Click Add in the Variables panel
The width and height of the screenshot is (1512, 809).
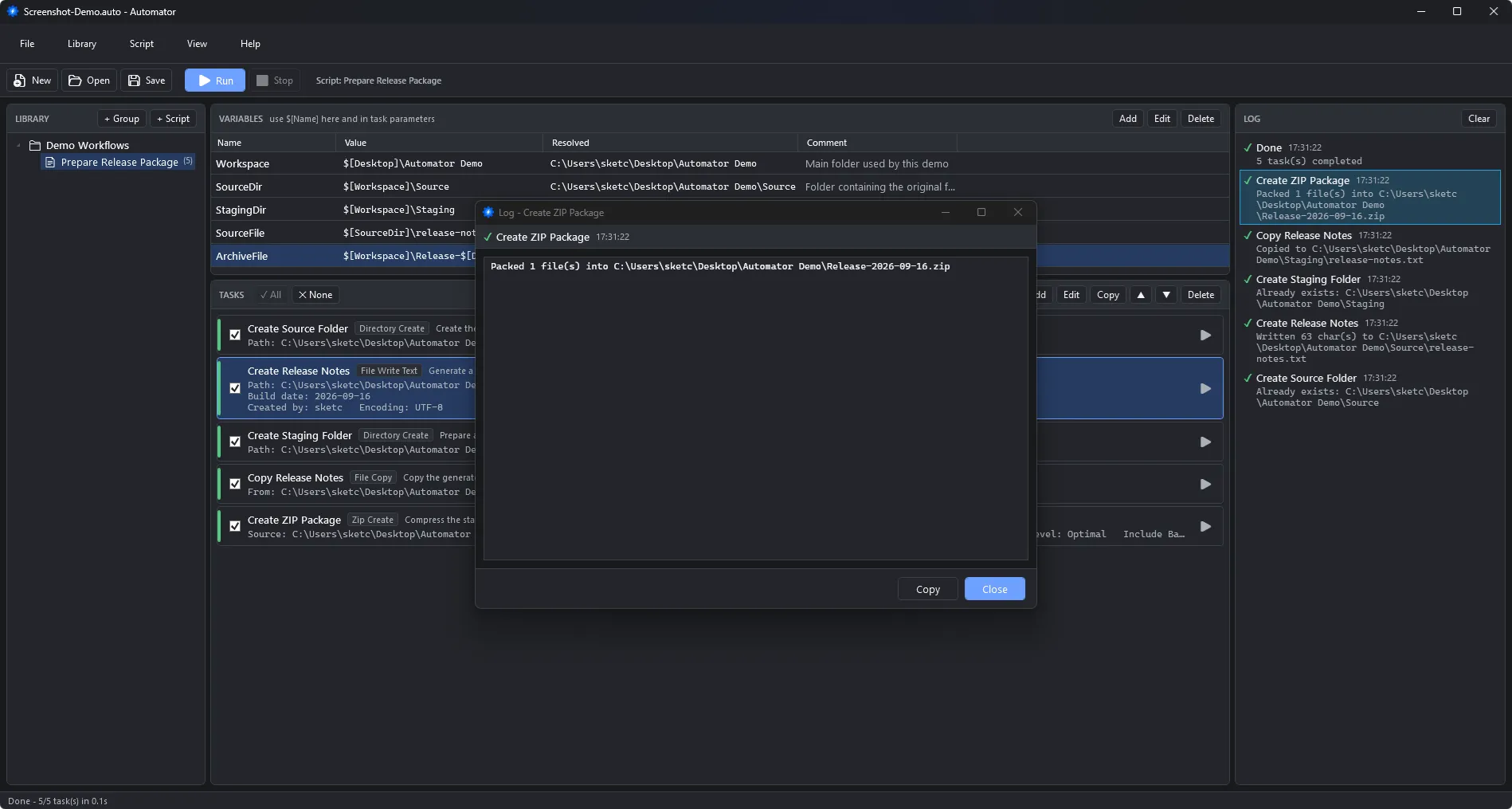pos(1127,119)
